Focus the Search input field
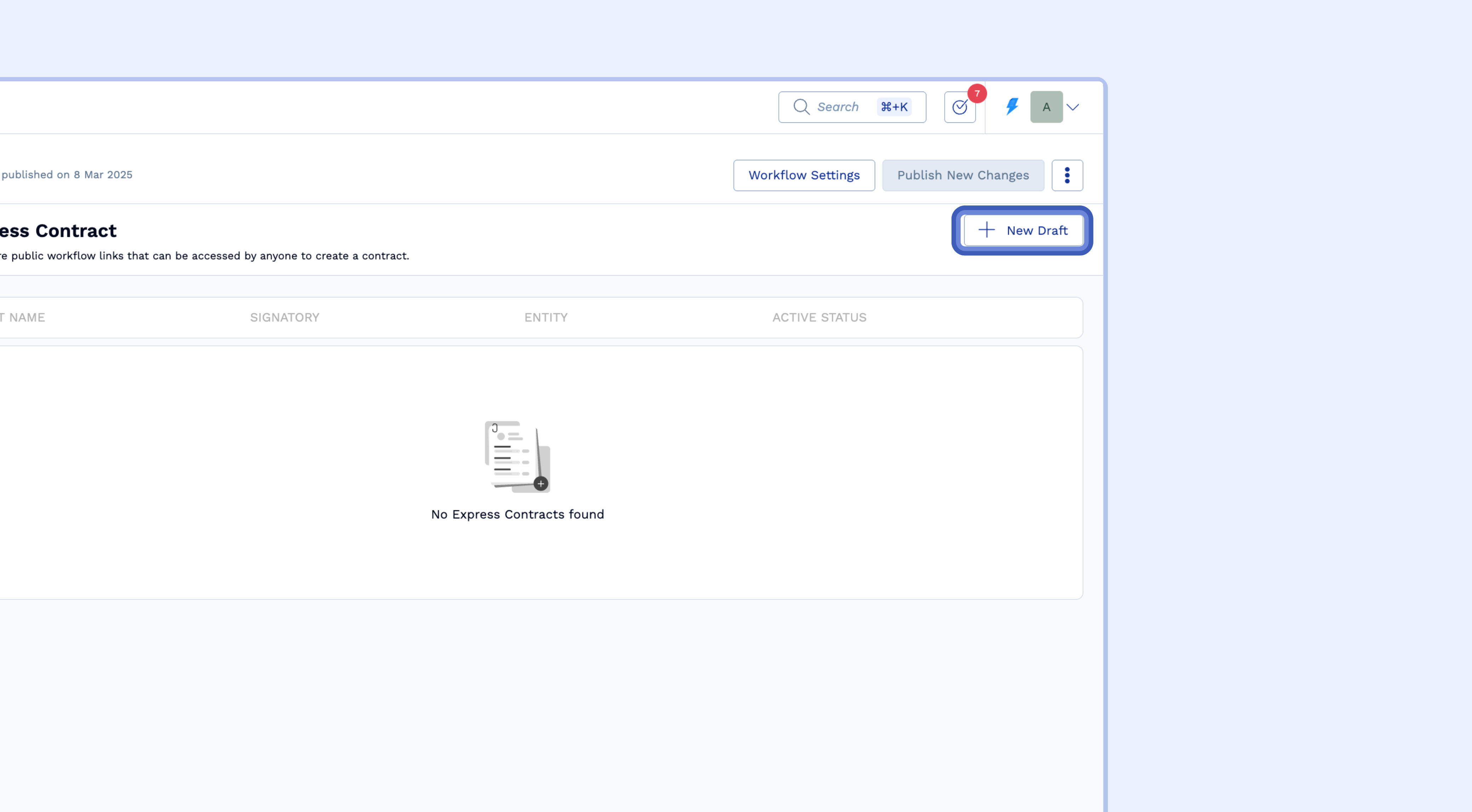This screenshot has width=1472, height=812. pos(838,107)
